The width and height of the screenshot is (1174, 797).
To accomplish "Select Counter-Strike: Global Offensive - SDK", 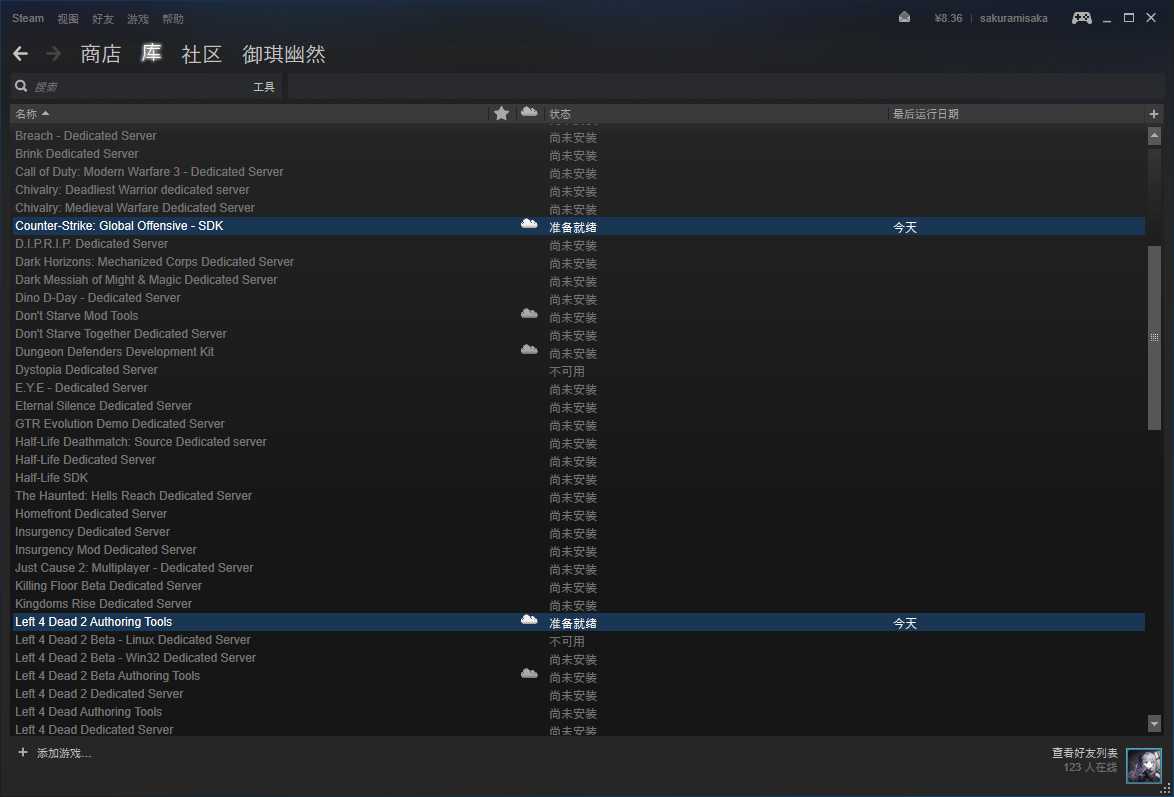I will (578, 225).
